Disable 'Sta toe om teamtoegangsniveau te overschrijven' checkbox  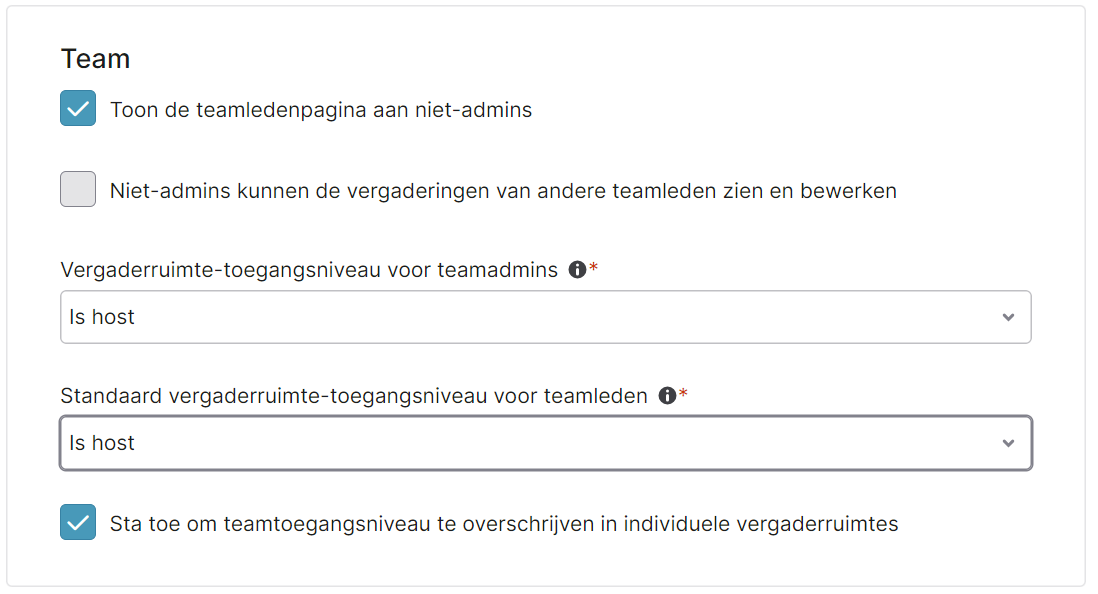point(78,522)
